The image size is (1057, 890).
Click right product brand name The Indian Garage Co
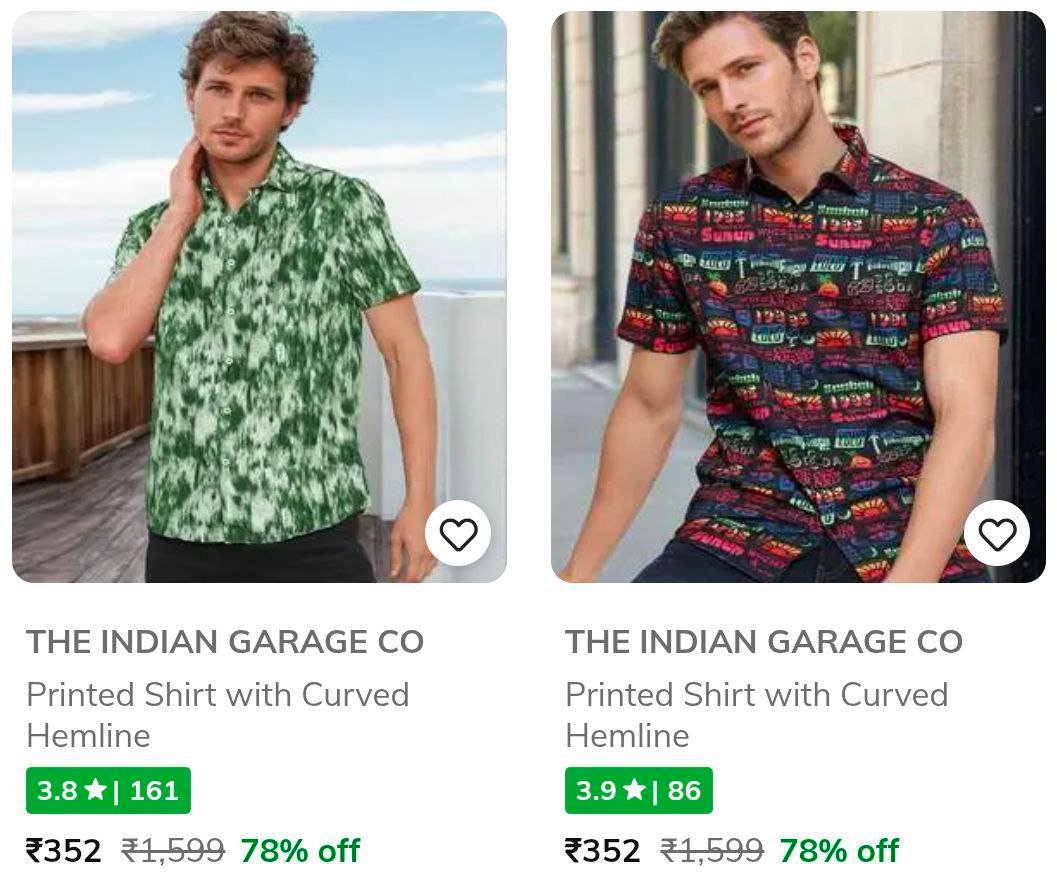click(x=764, y=642)
